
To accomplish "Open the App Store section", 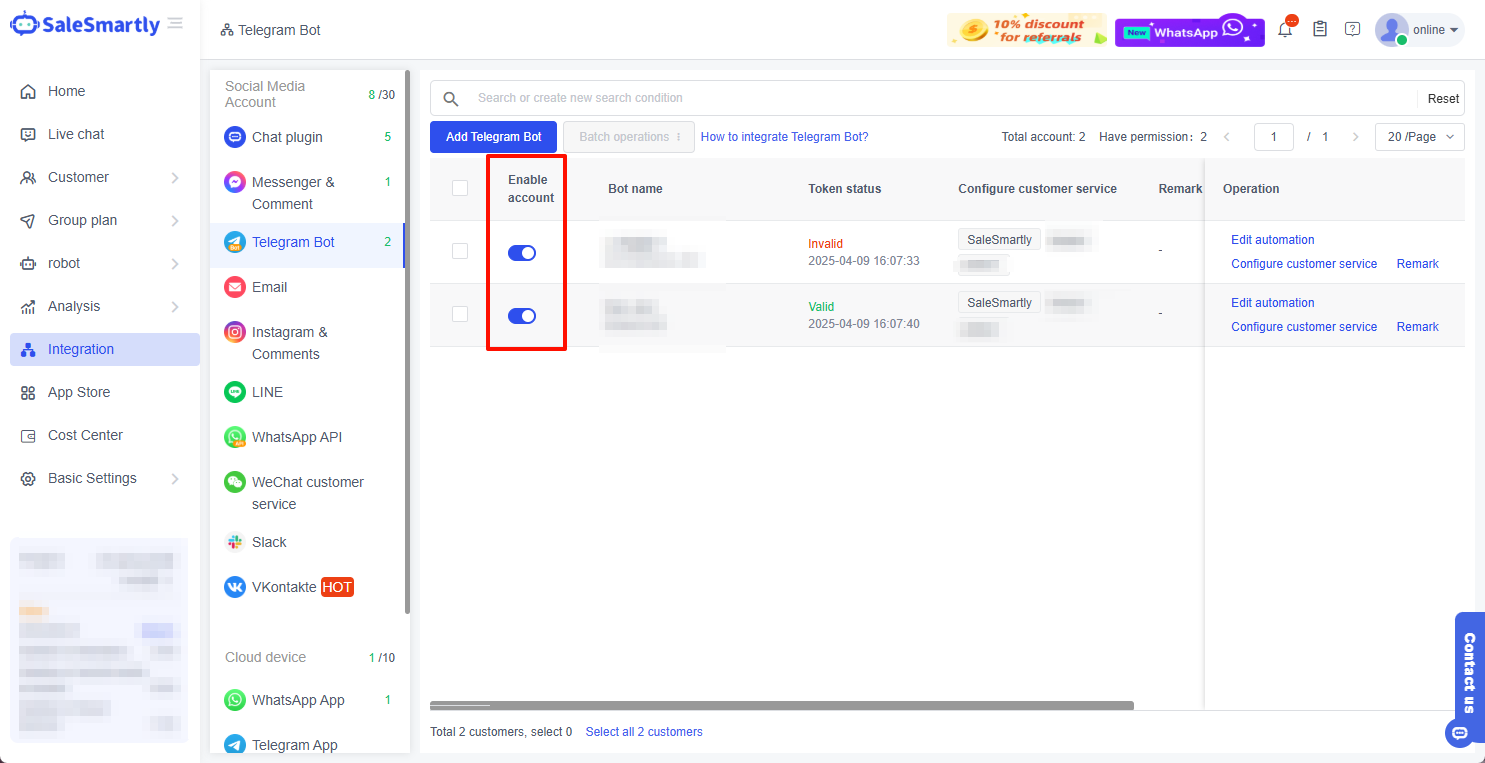I will coord(80,392).
